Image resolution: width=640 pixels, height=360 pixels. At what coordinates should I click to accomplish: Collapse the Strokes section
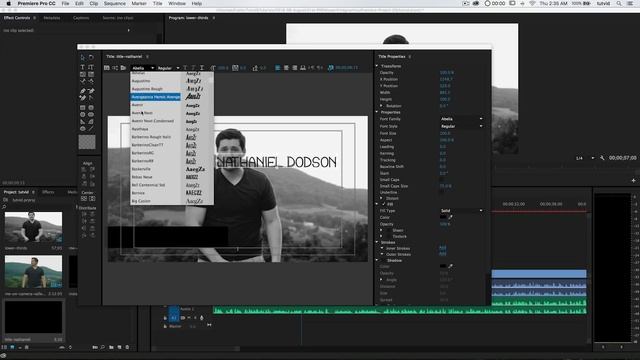(377, 242)
